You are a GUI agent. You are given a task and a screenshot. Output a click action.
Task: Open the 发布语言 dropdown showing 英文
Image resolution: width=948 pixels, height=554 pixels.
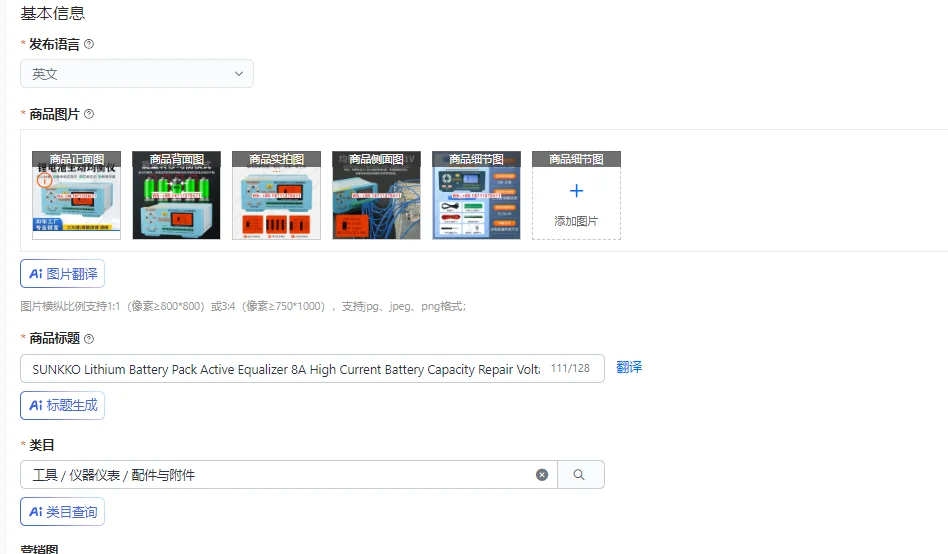137,74
